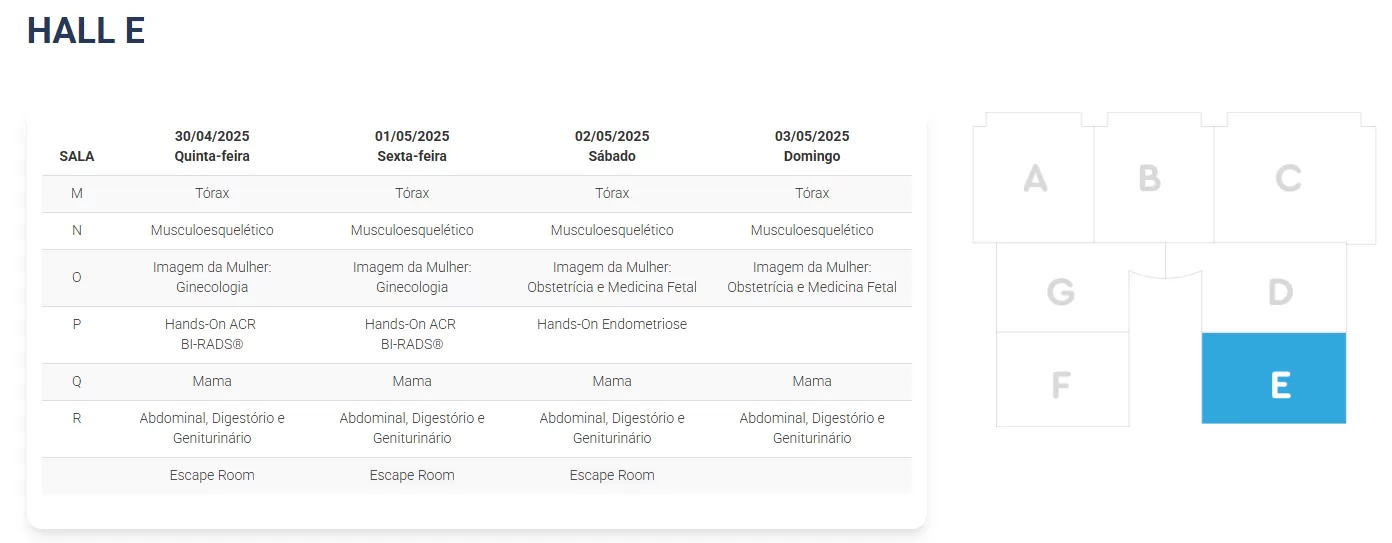This screenshot has height=543, width=1392.
Task: Select Hall C on the floor map
Action: click(1288, 179)
